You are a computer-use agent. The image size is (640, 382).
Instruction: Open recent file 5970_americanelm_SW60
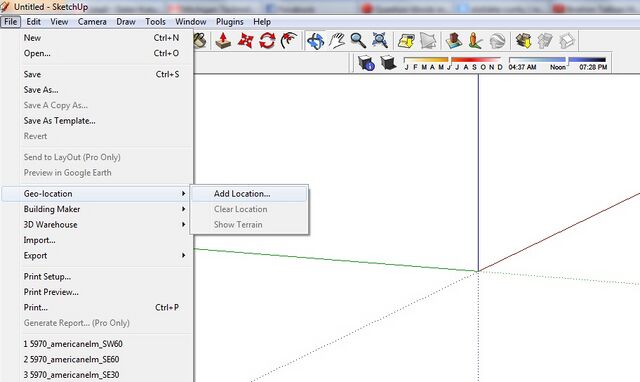[73, 344]
